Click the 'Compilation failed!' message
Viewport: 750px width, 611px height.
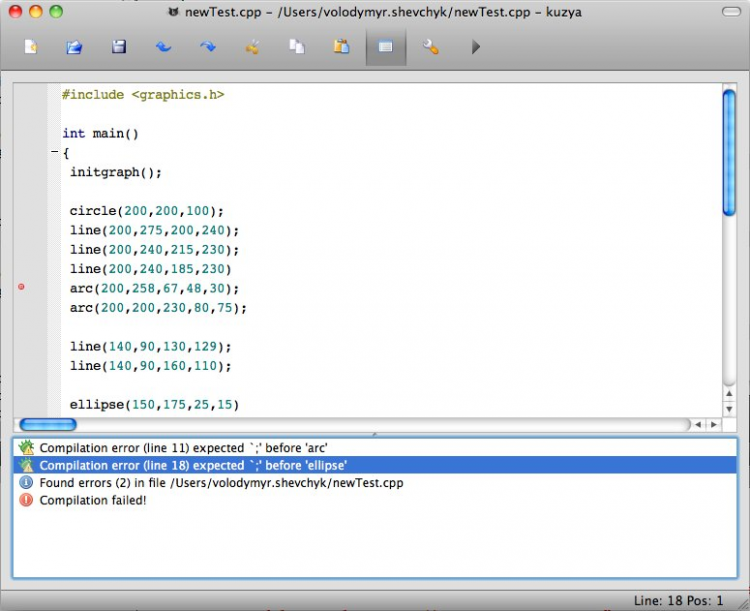93,500
